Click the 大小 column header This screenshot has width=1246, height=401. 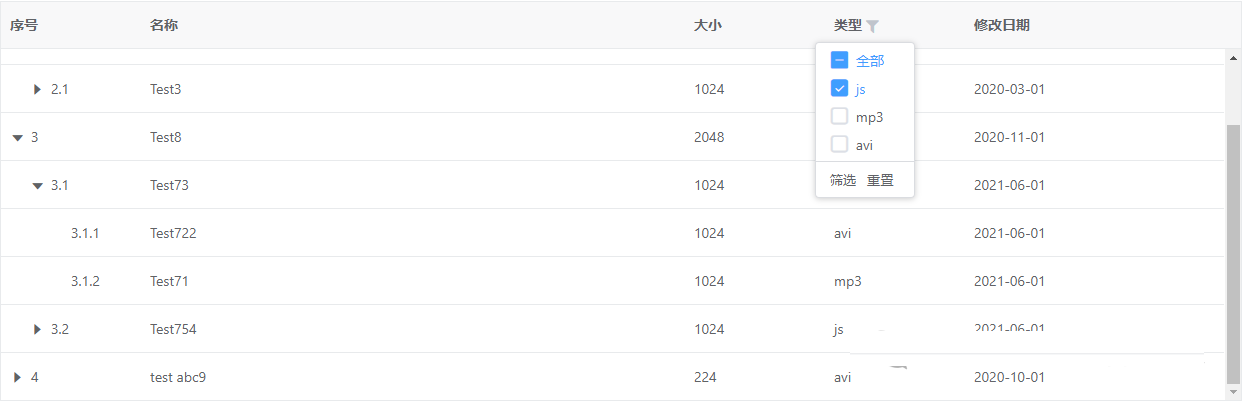click(707, 25)
